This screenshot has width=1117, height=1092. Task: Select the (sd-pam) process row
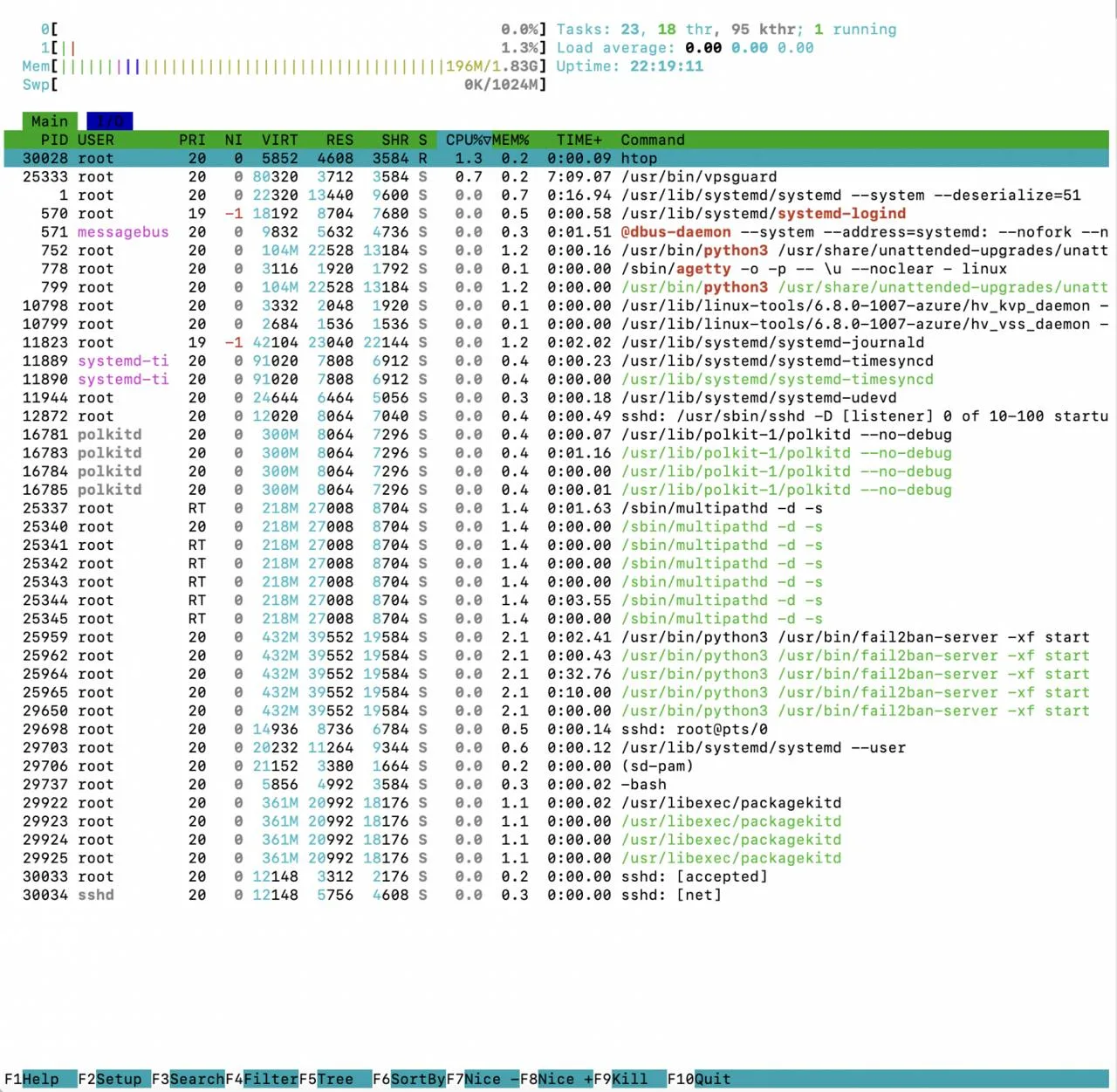557,766
